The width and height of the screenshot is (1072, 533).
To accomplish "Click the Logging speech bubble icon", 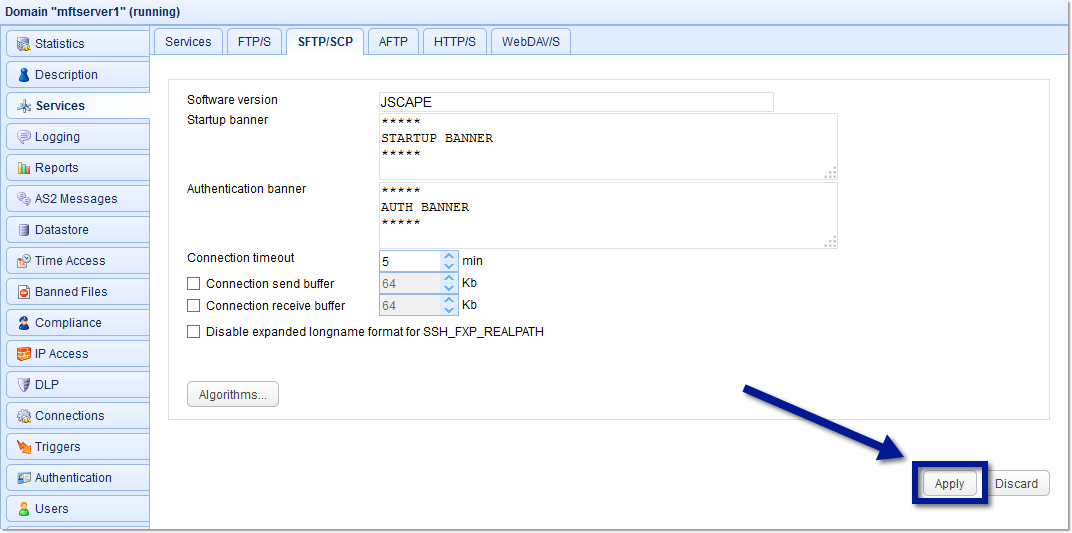I will (x=24, y=137).
